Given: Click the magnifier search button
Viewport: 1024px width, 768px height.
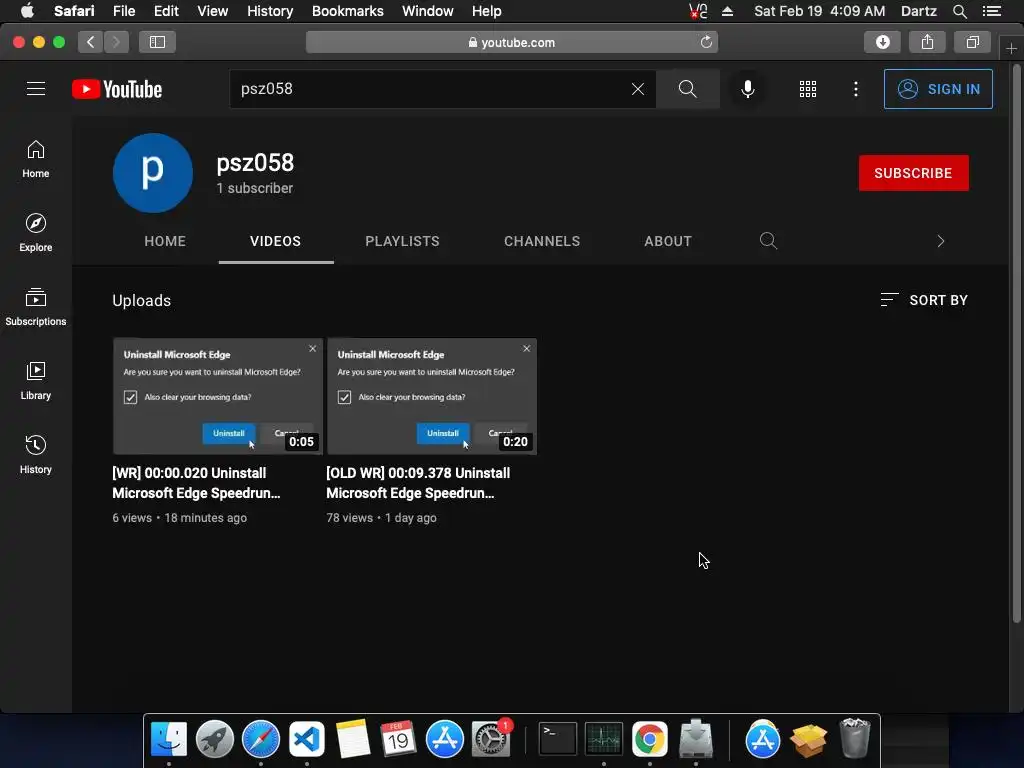Looking at the screenshot, I should coord(688,89).
